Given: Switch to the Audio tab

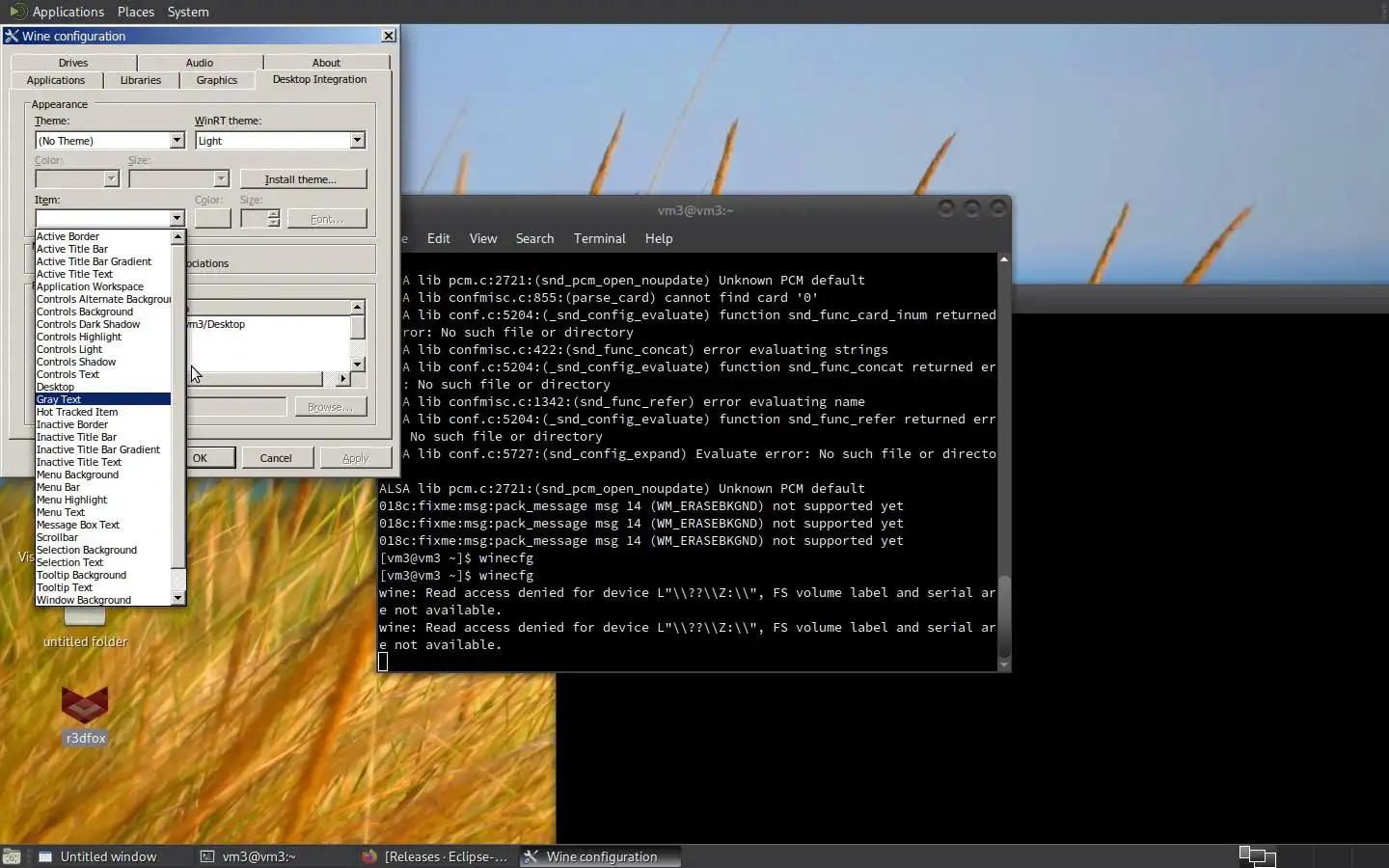Looking at the screenshot, I should [x=200, y=63].
